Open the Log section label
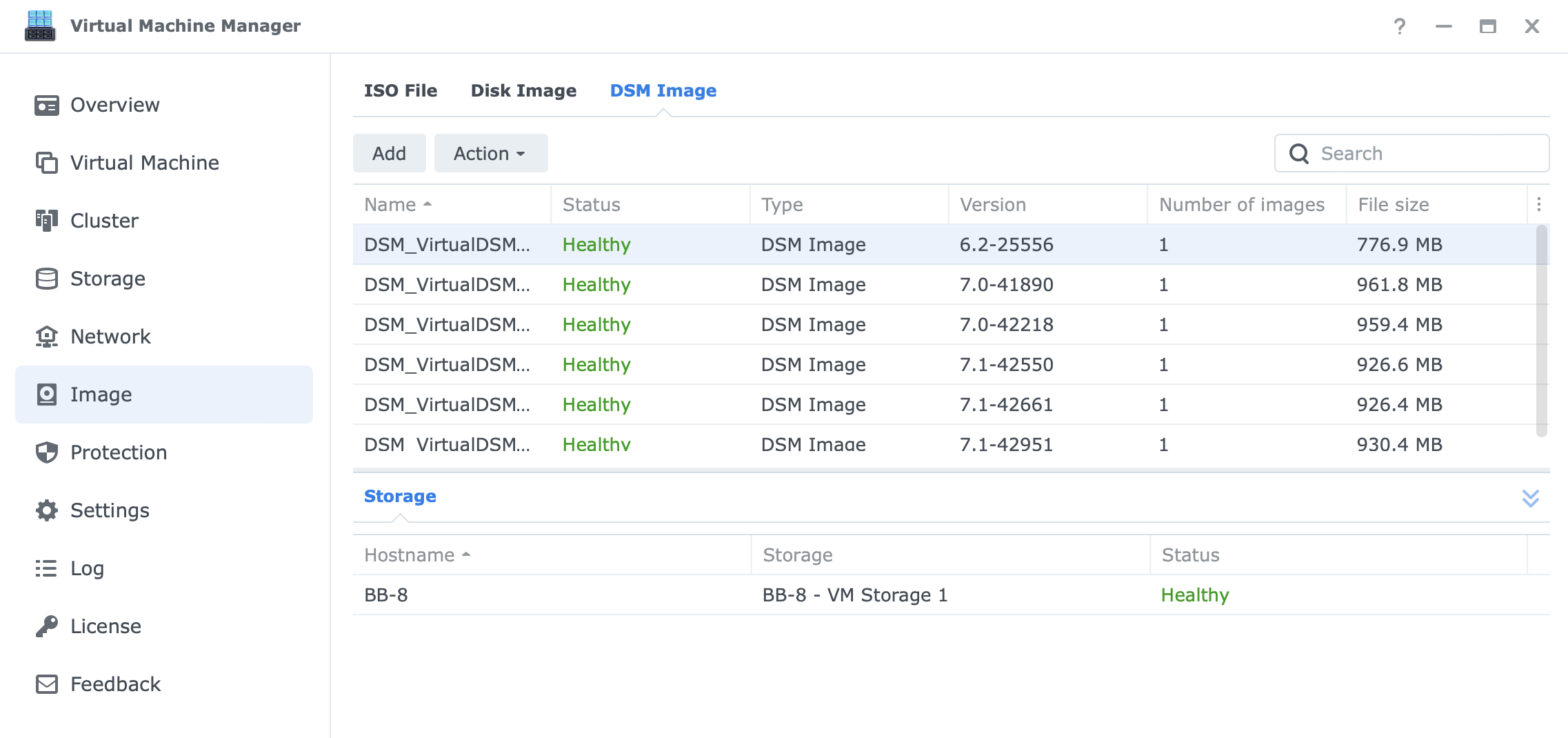The image size is (1568, 738). click(88, 568)
